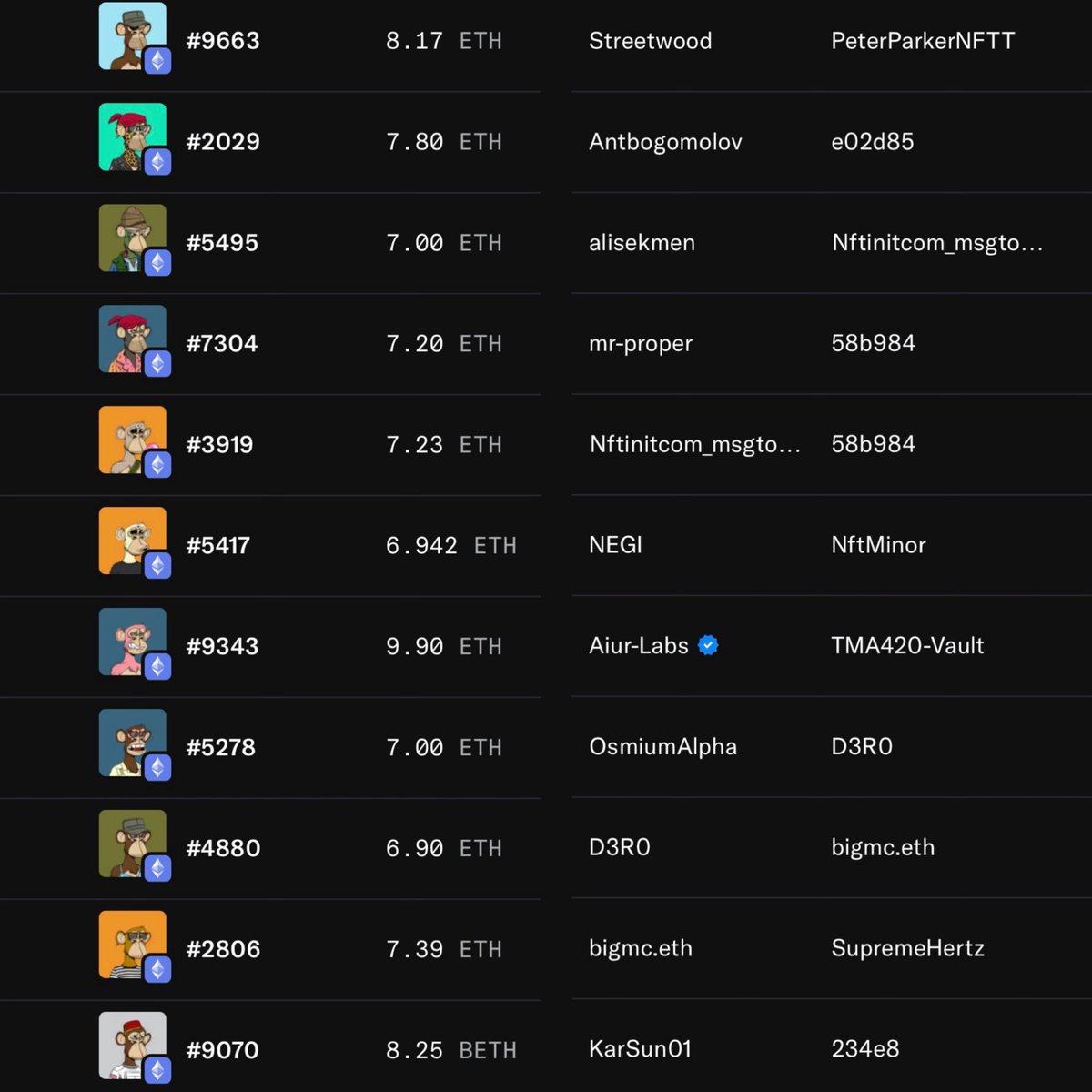Open item #5278 details

pyautogui.click(x=221, y=747)
